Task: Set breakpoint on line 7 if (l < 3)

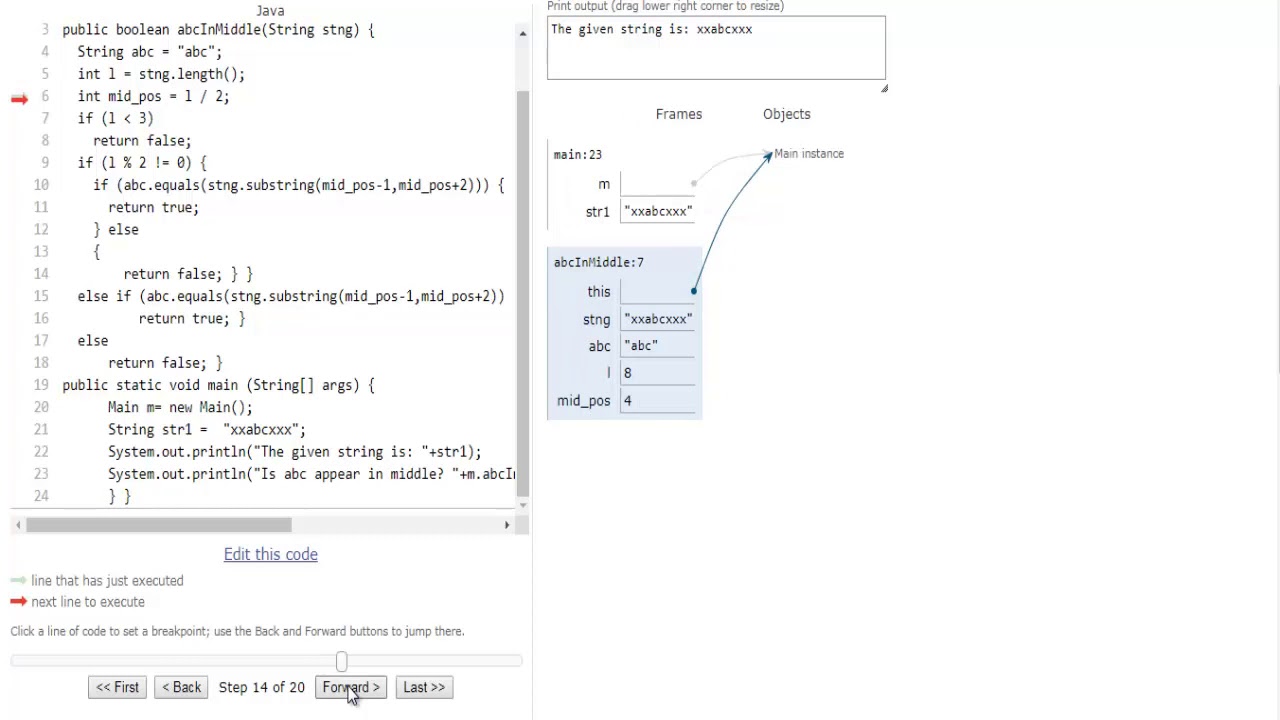Action: click(x=115, y=118)
